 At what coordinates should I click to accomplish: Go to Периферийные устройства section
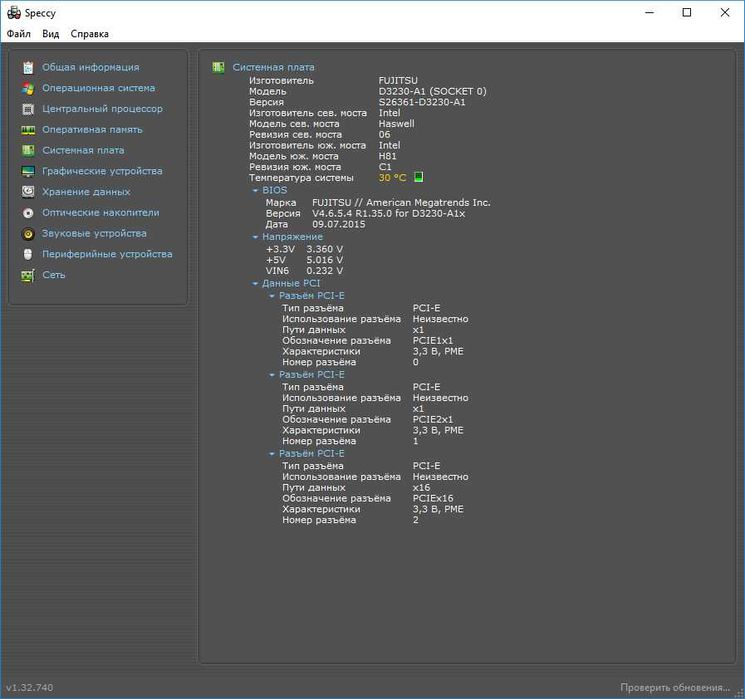click(x=107, y=254)
